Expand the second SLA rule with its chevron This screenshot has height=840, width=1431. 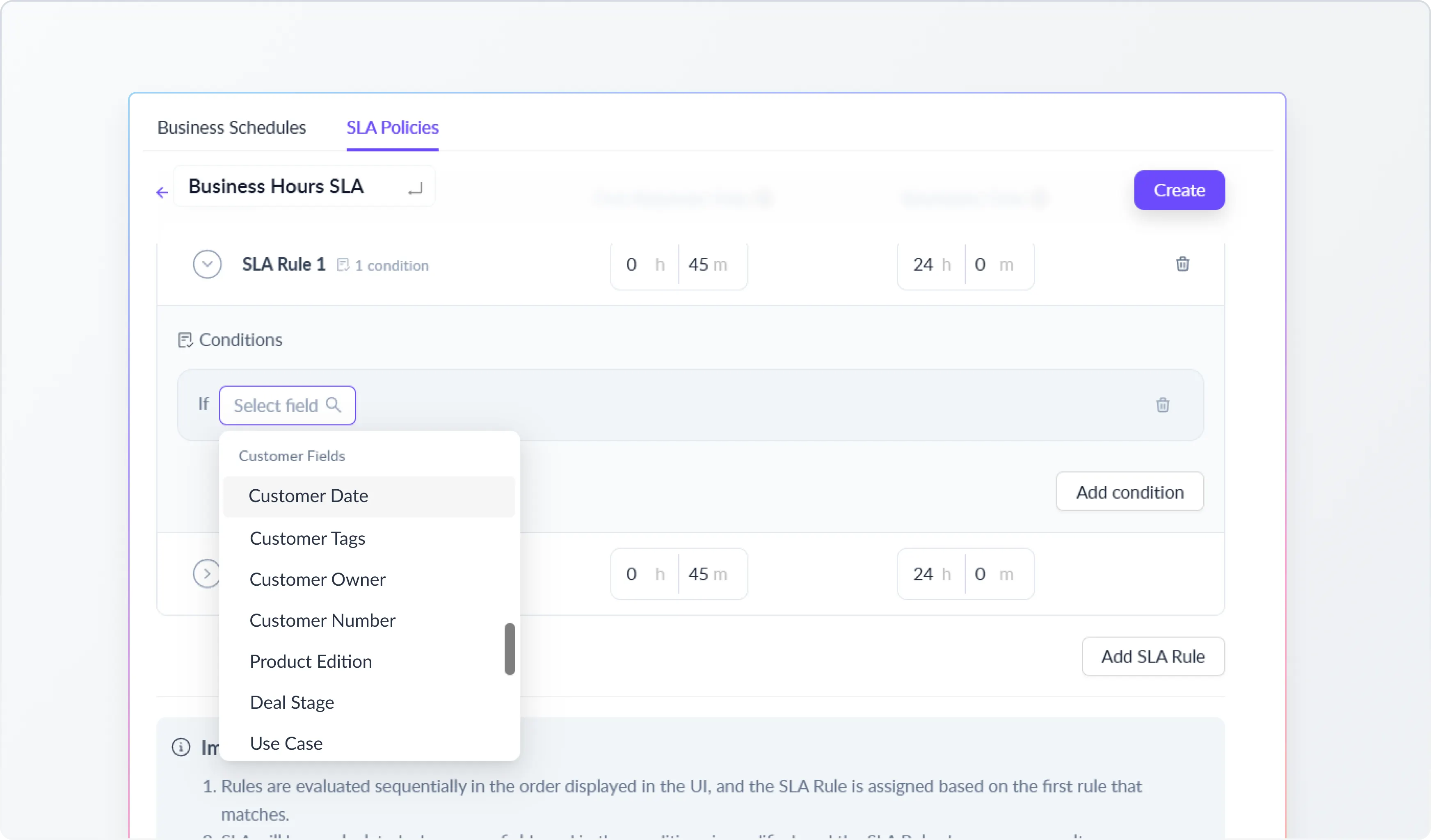pyautogui.click(x=207, y=574)
